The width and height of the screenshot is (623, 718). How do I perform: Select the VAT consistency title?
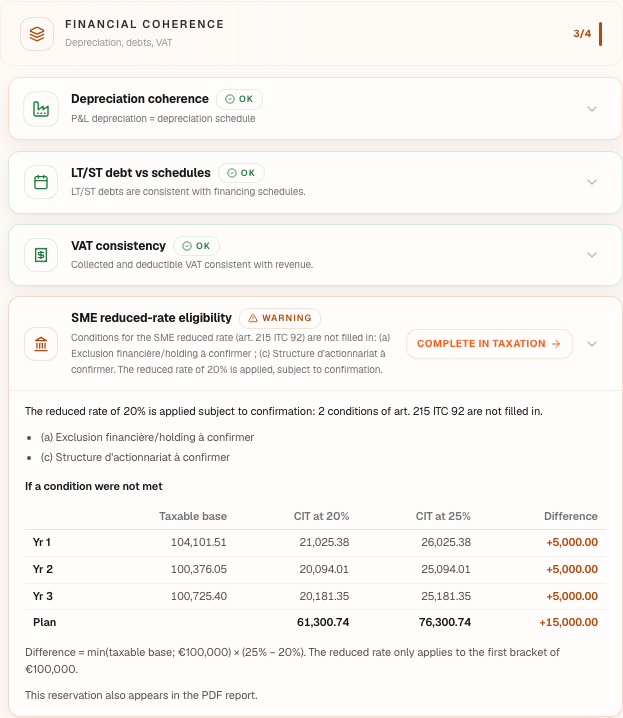point(118,246)
